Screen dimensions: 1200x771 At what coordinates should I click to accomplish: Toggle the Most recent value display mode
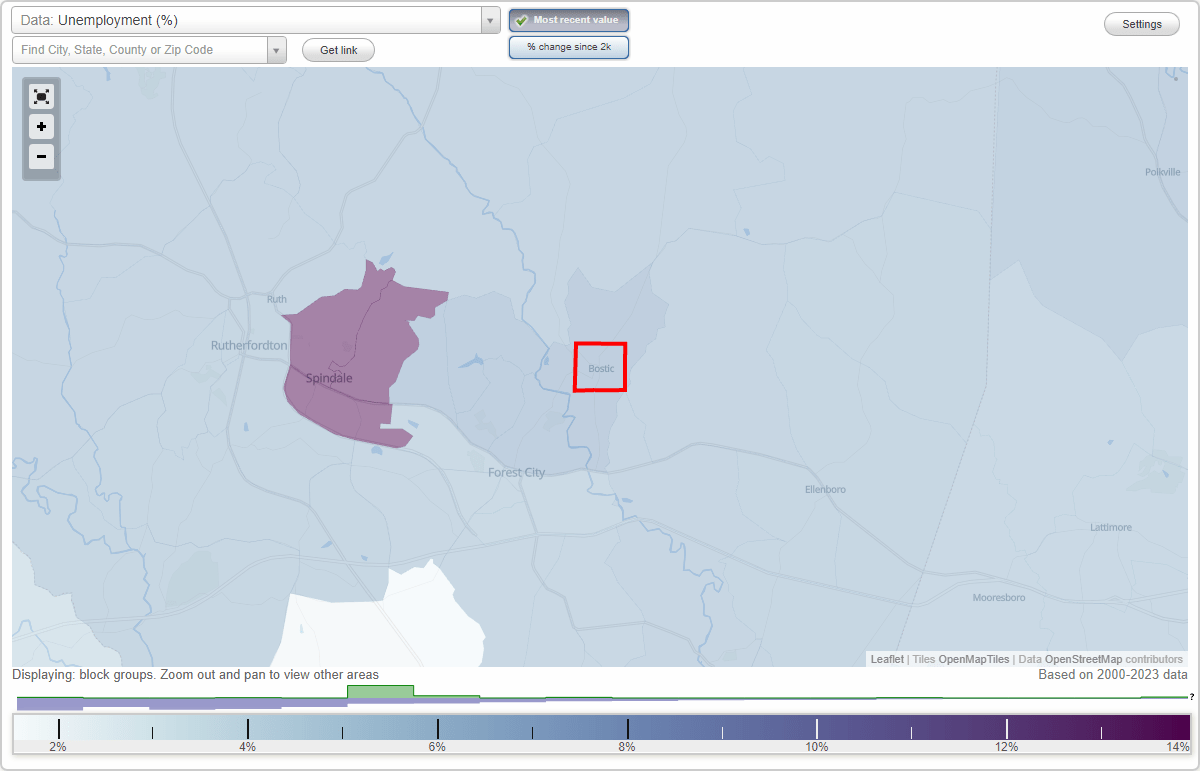tap(569, 19)
